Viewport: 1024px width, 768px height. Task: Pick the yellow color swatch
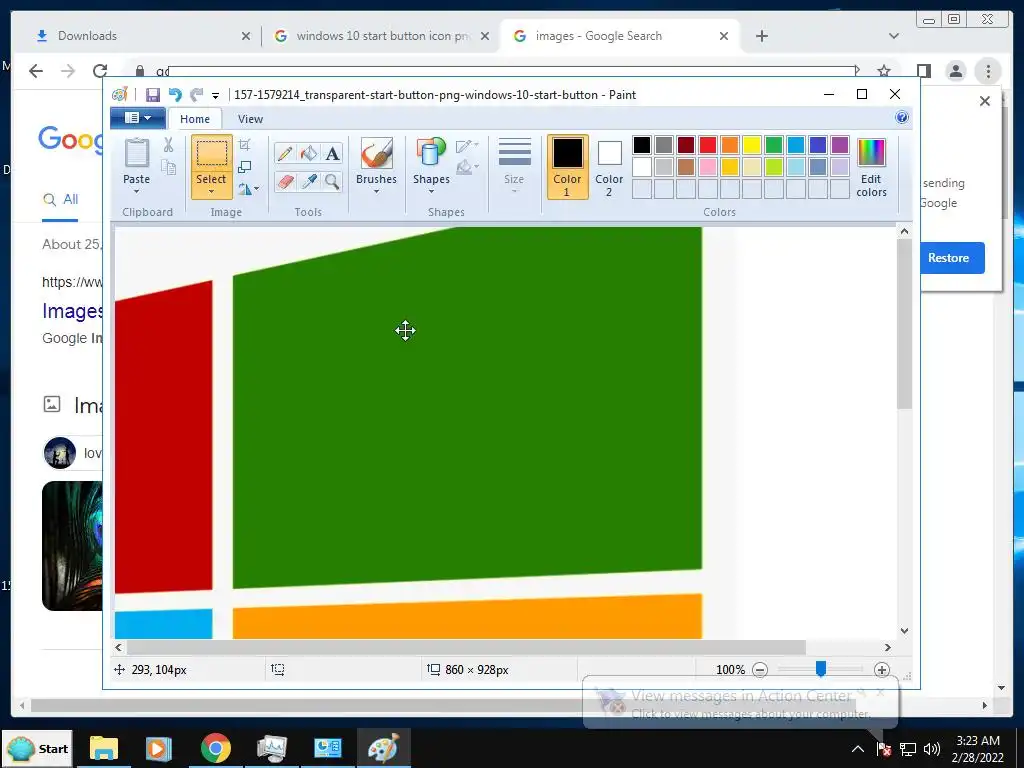point(752,145)
